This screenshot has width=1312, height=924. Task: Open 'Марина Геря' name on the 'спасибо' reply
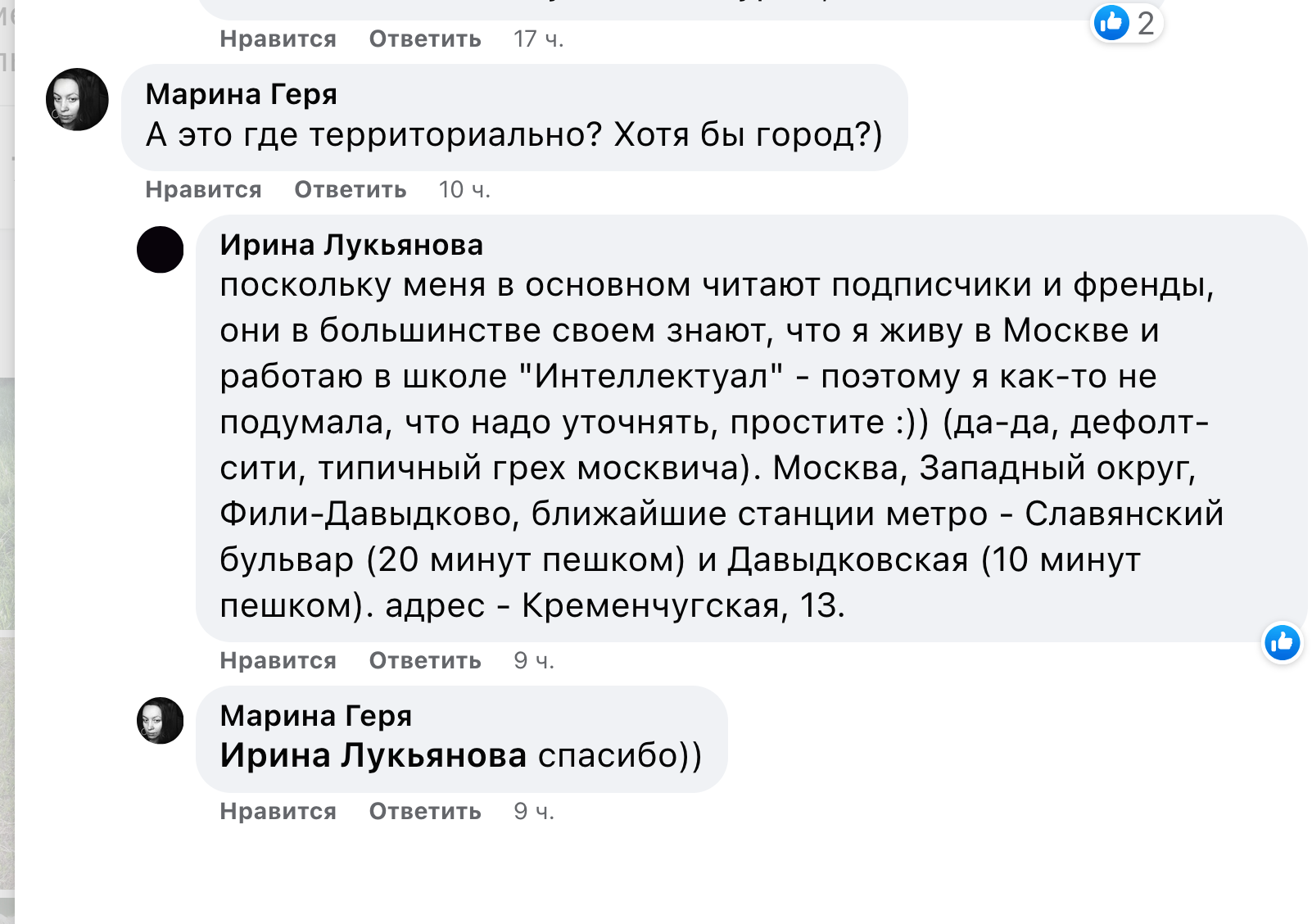(315, 716)
